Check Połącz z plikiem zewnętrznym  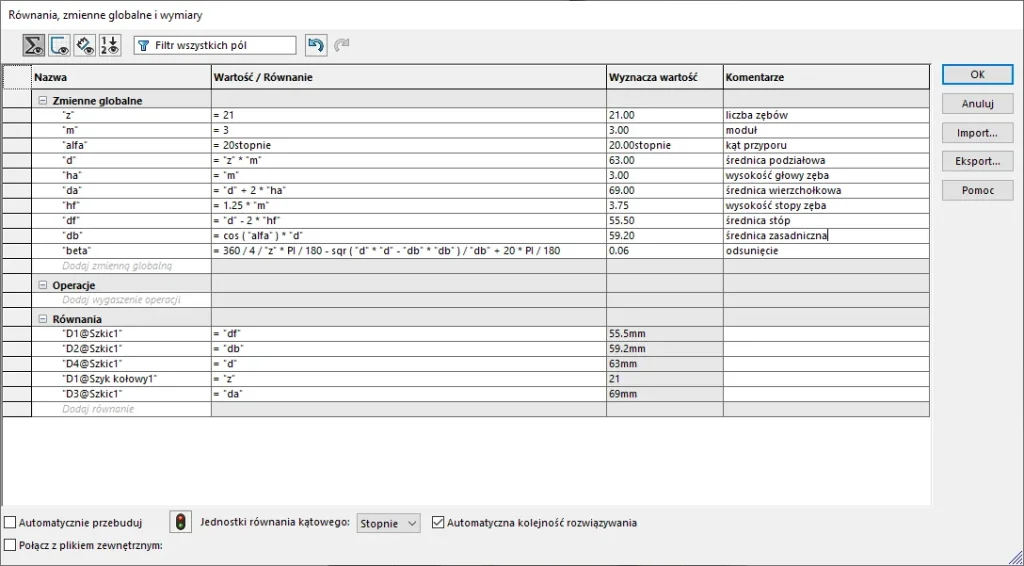10,545
